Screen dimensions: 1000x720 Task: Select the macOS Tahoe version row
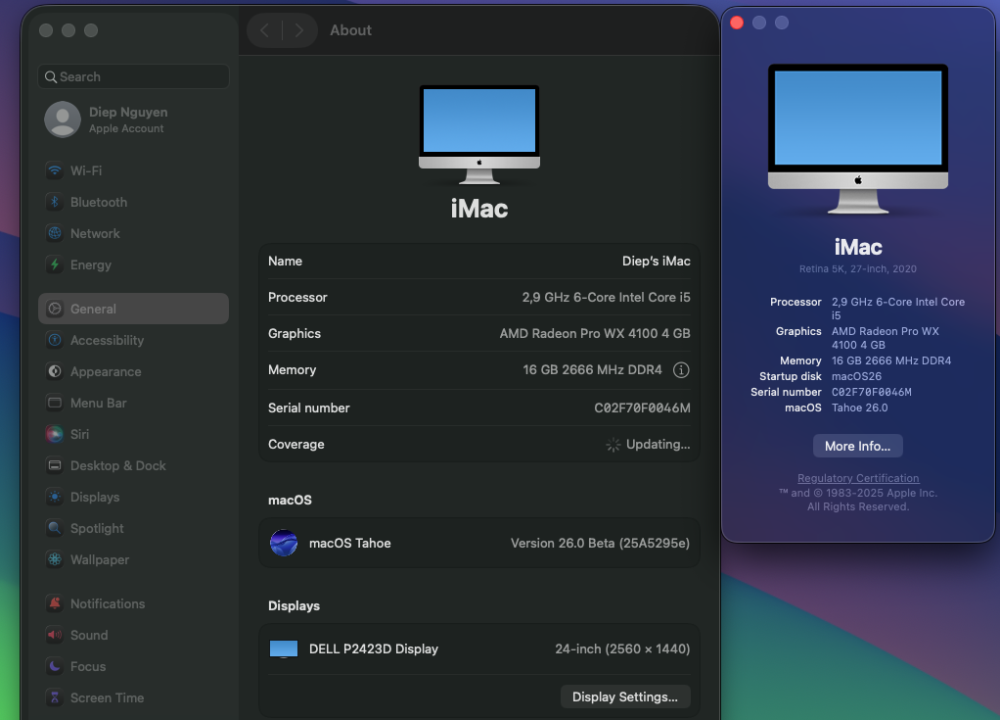pyautogui.click(x=479, y=543)
